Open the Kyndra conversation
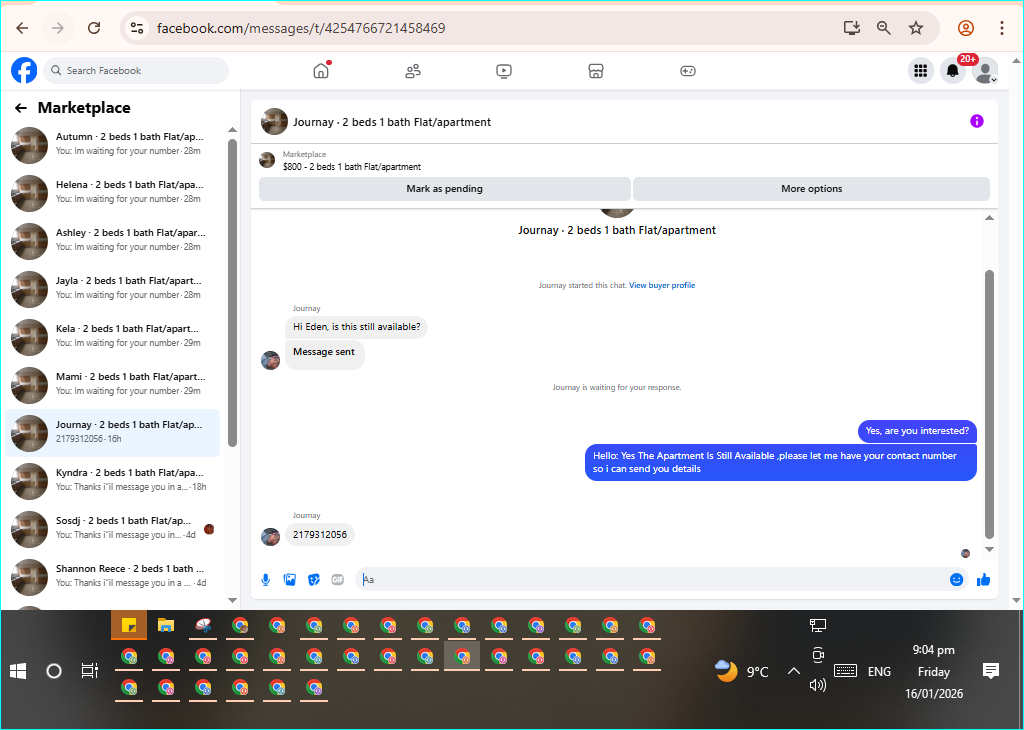The width and height of the screenshot is (1024, 730). point(113,481)
